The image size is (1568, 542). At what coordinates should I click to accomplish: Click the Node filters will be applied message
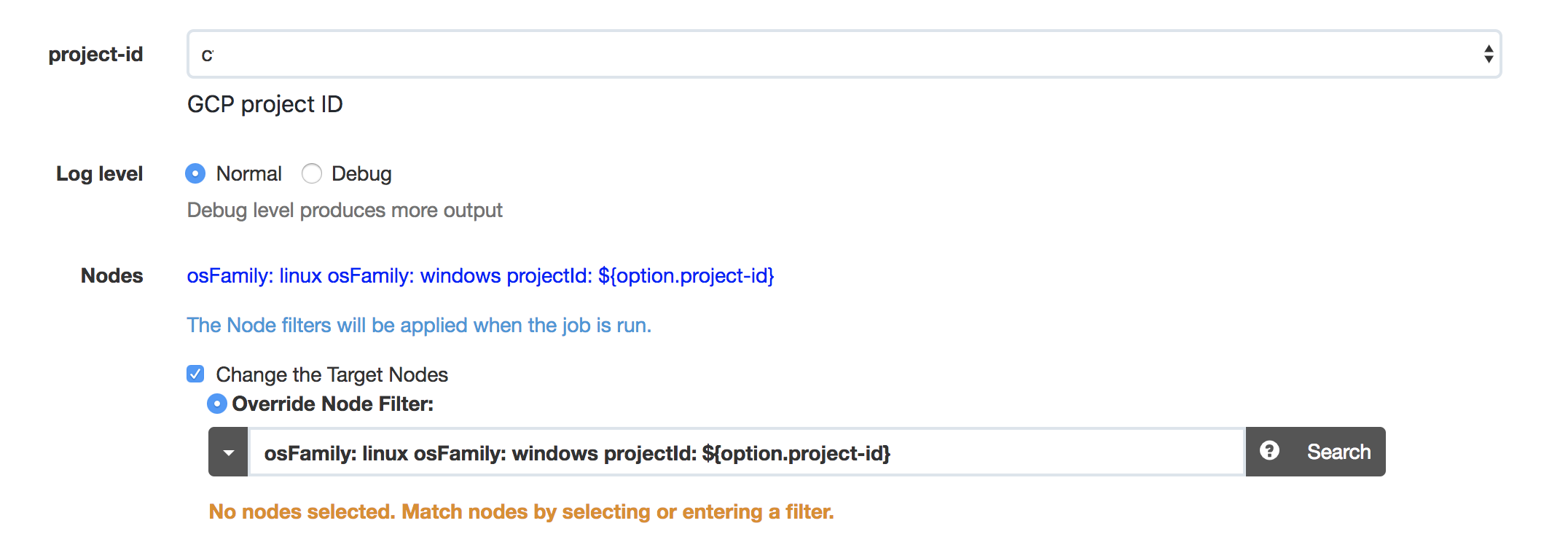pos(419,325)
